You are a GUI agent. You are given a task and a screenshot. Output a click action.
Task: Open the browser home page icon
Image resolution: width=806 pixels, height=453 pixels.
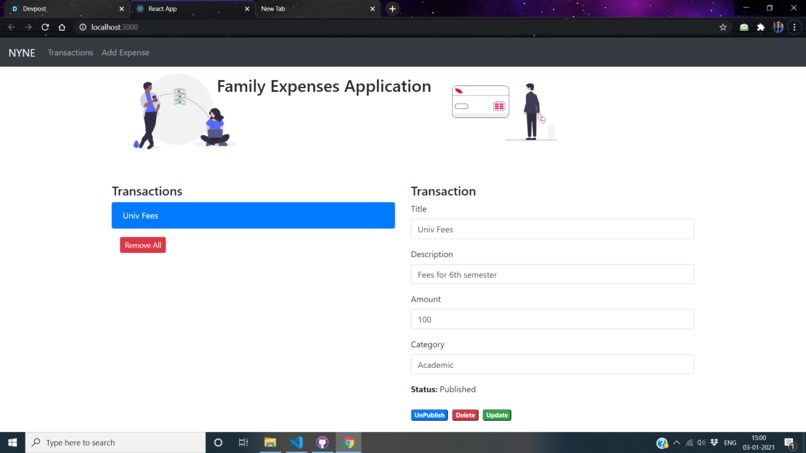tap(62, 27)
